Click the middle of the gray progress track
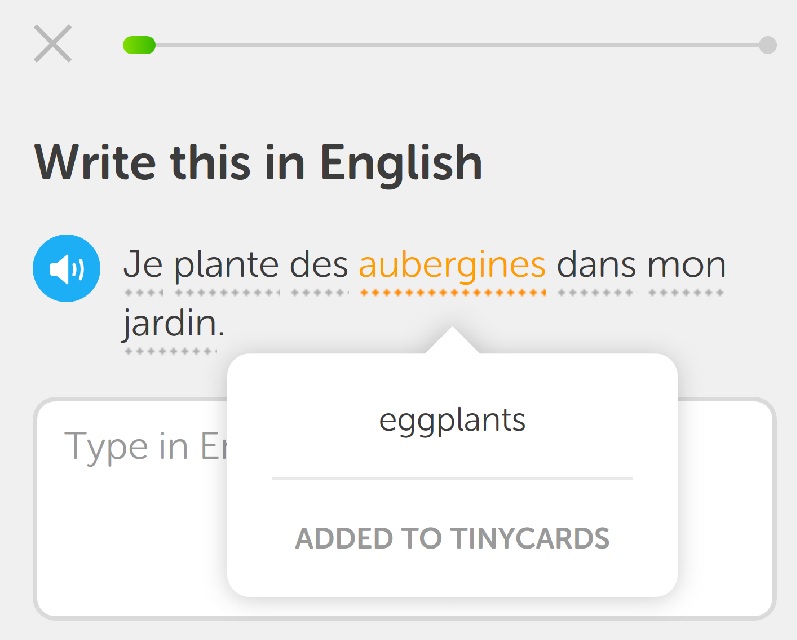This screenshot has width=797, height=640. 457,45
